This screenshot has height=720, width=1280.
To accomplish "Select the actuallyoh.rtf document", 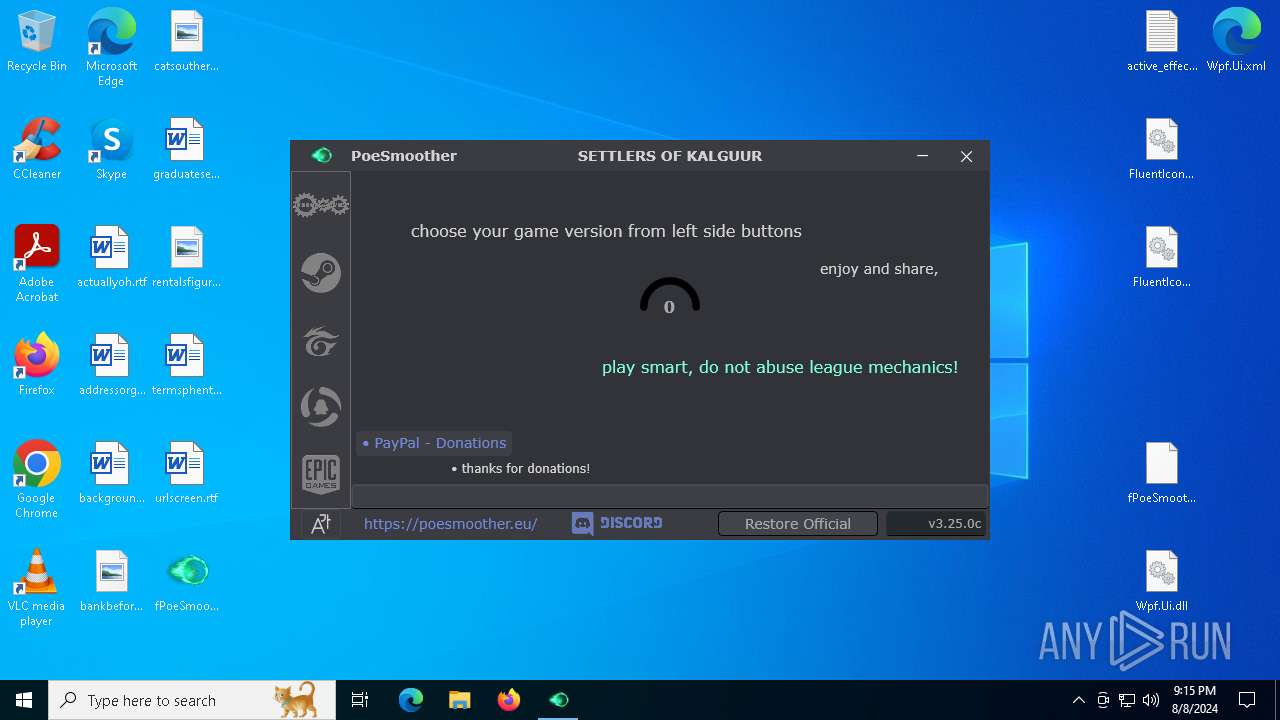I will point(111,258).
